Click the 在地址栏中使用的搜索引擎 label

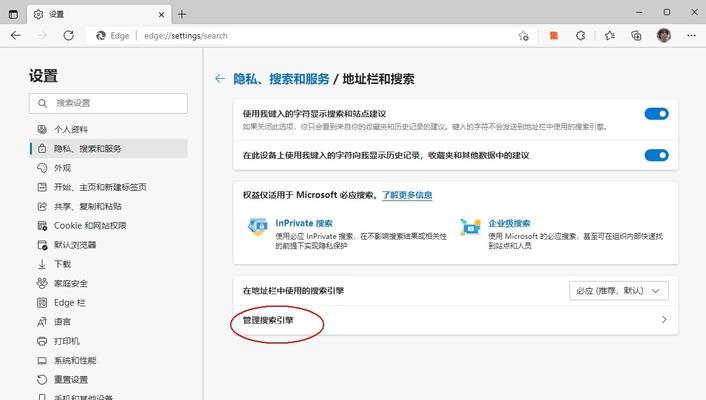click(x=293, y=291)
